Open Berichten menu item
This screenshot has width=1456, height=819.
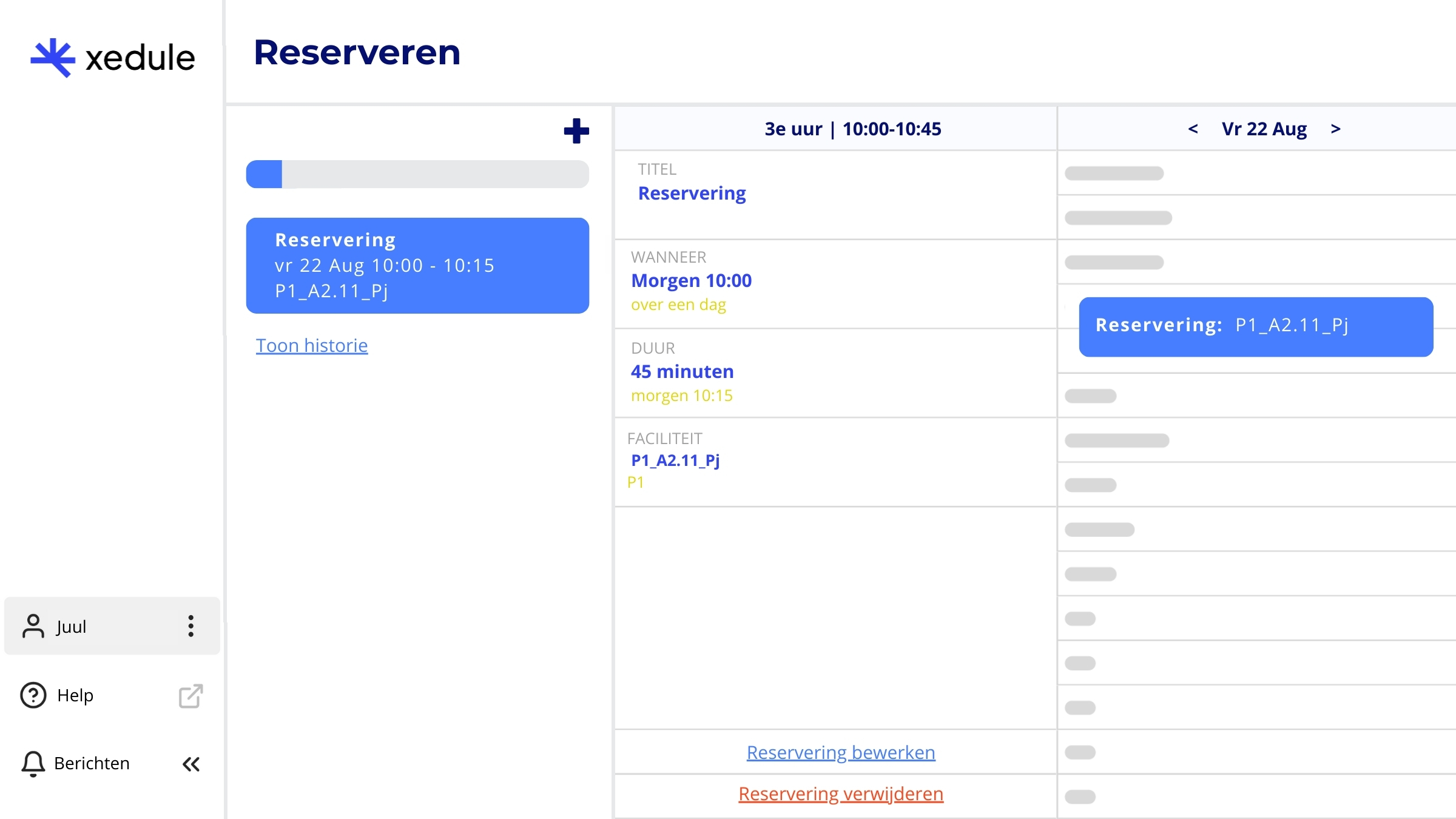pyautogui.click(x=92, y=763)
